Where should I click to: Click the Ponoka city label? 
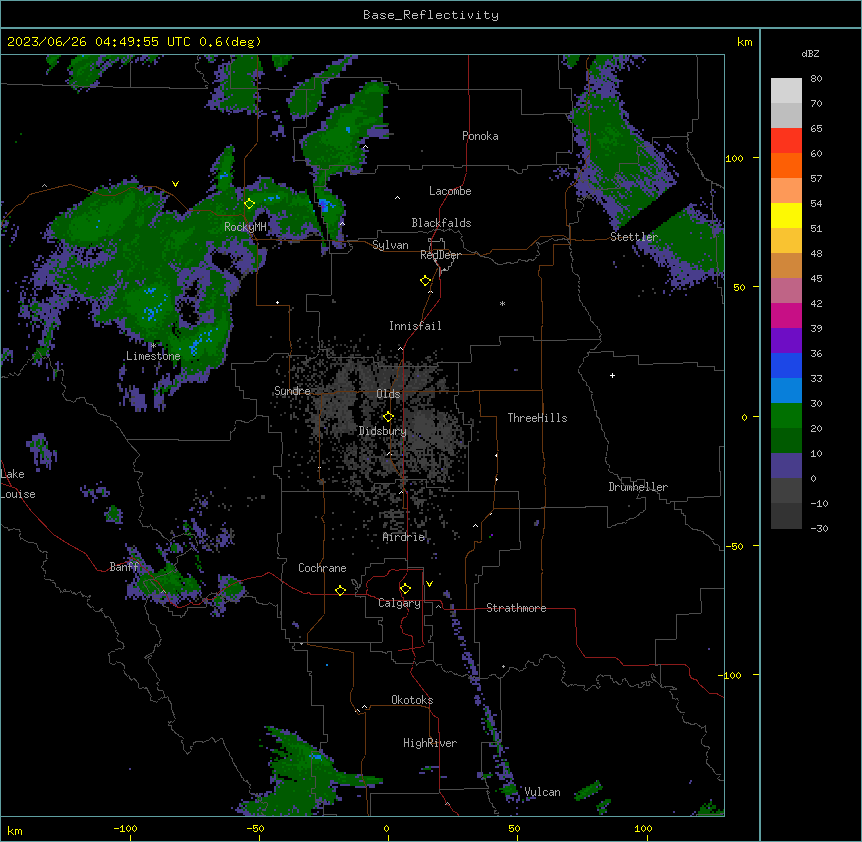[x=480, y=136]
